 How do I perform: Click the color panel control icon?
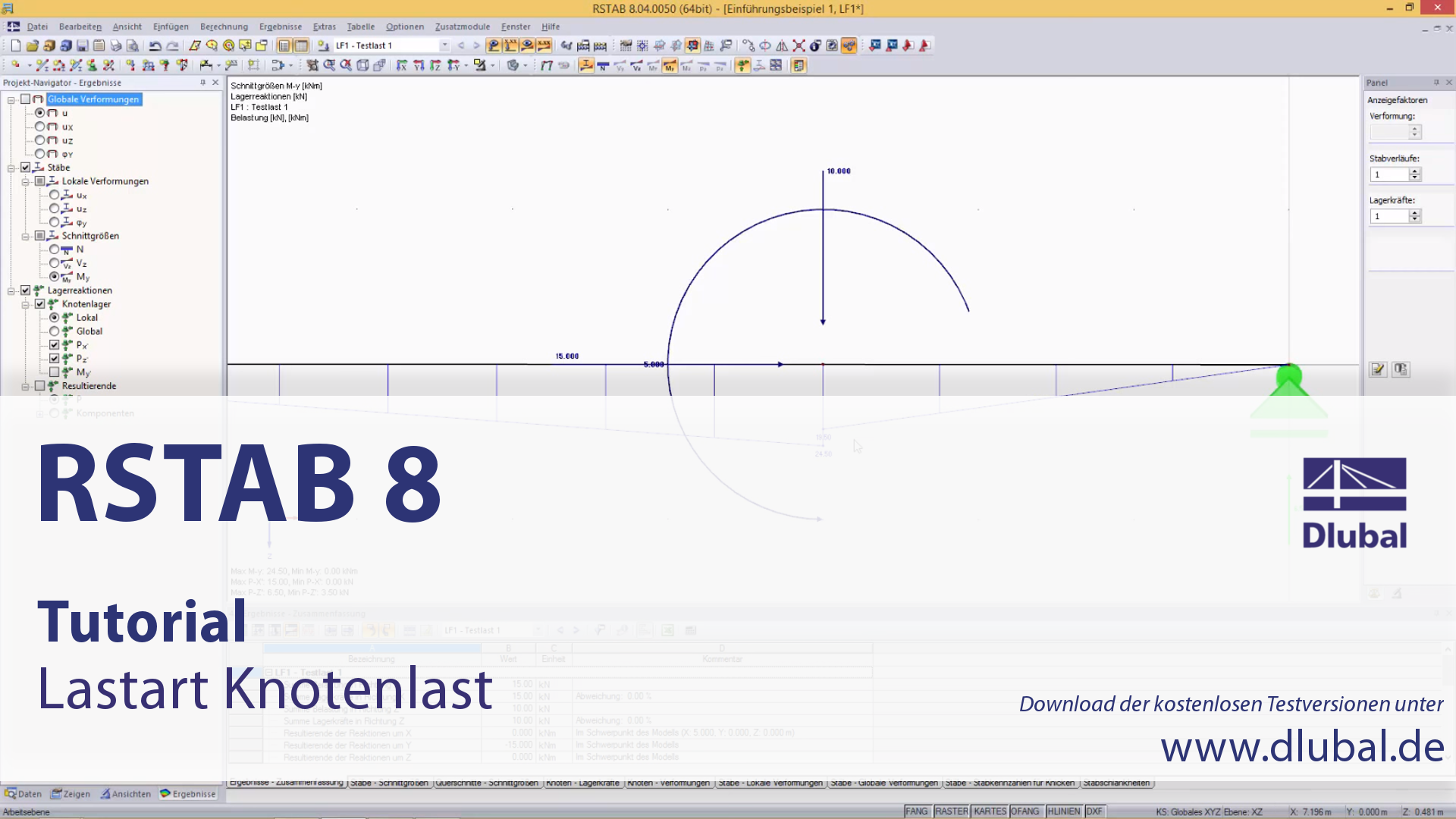(x=799, y=66)
